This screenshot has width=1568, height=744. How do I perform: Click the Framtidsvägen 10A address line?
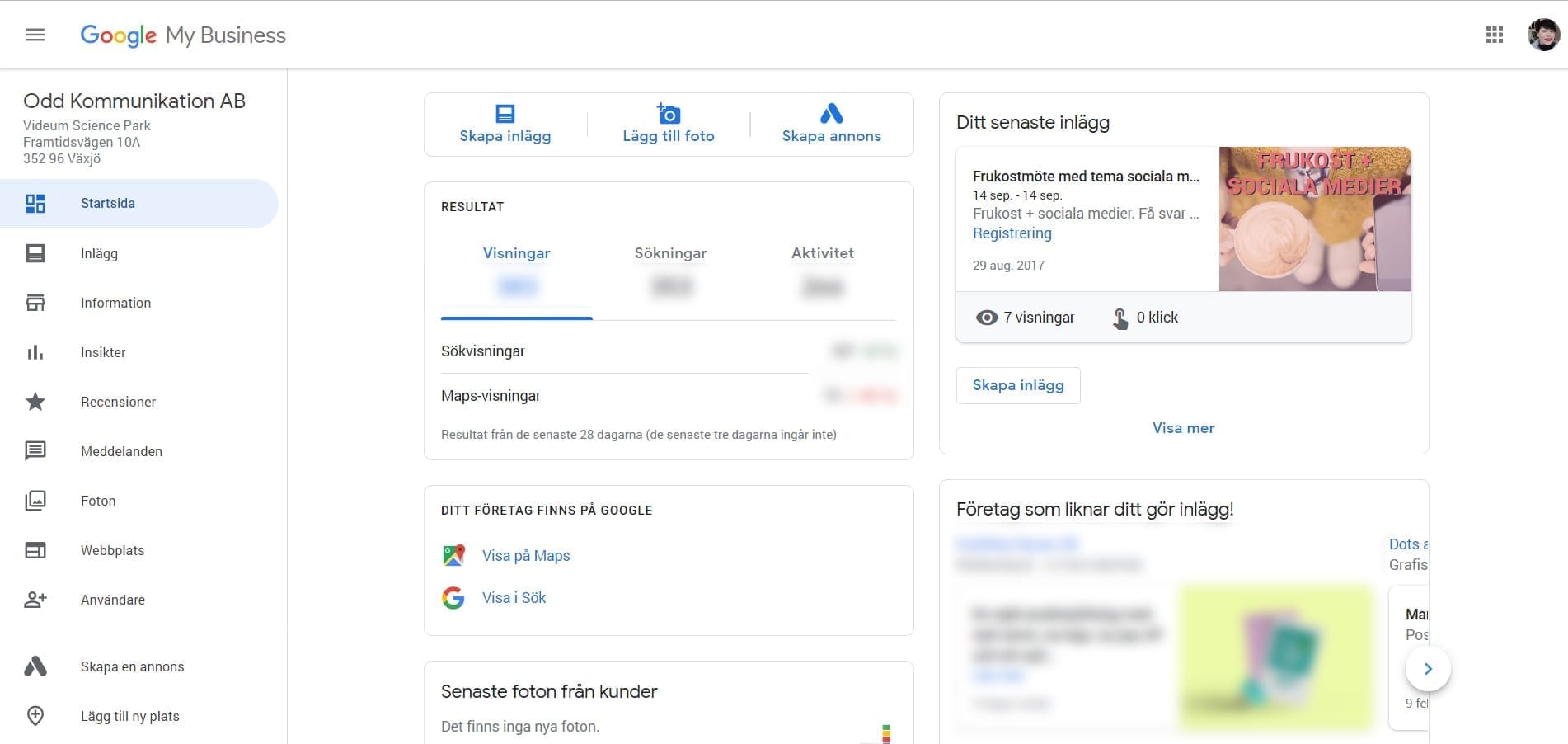tap(82, 142)
